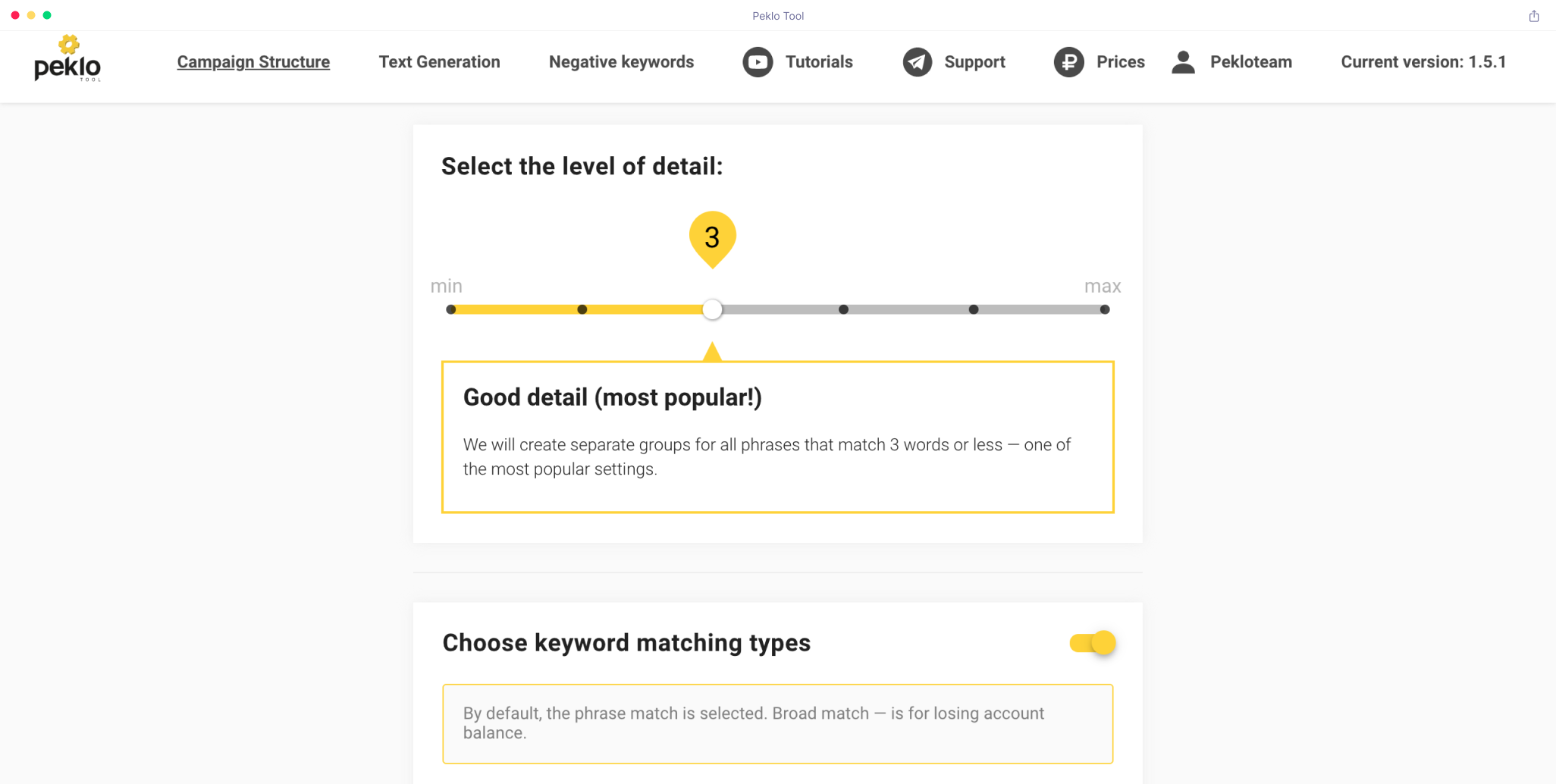Click the Campaign Structure menu item
This screenshot has height=784, width=1556.
click(253, 62)
